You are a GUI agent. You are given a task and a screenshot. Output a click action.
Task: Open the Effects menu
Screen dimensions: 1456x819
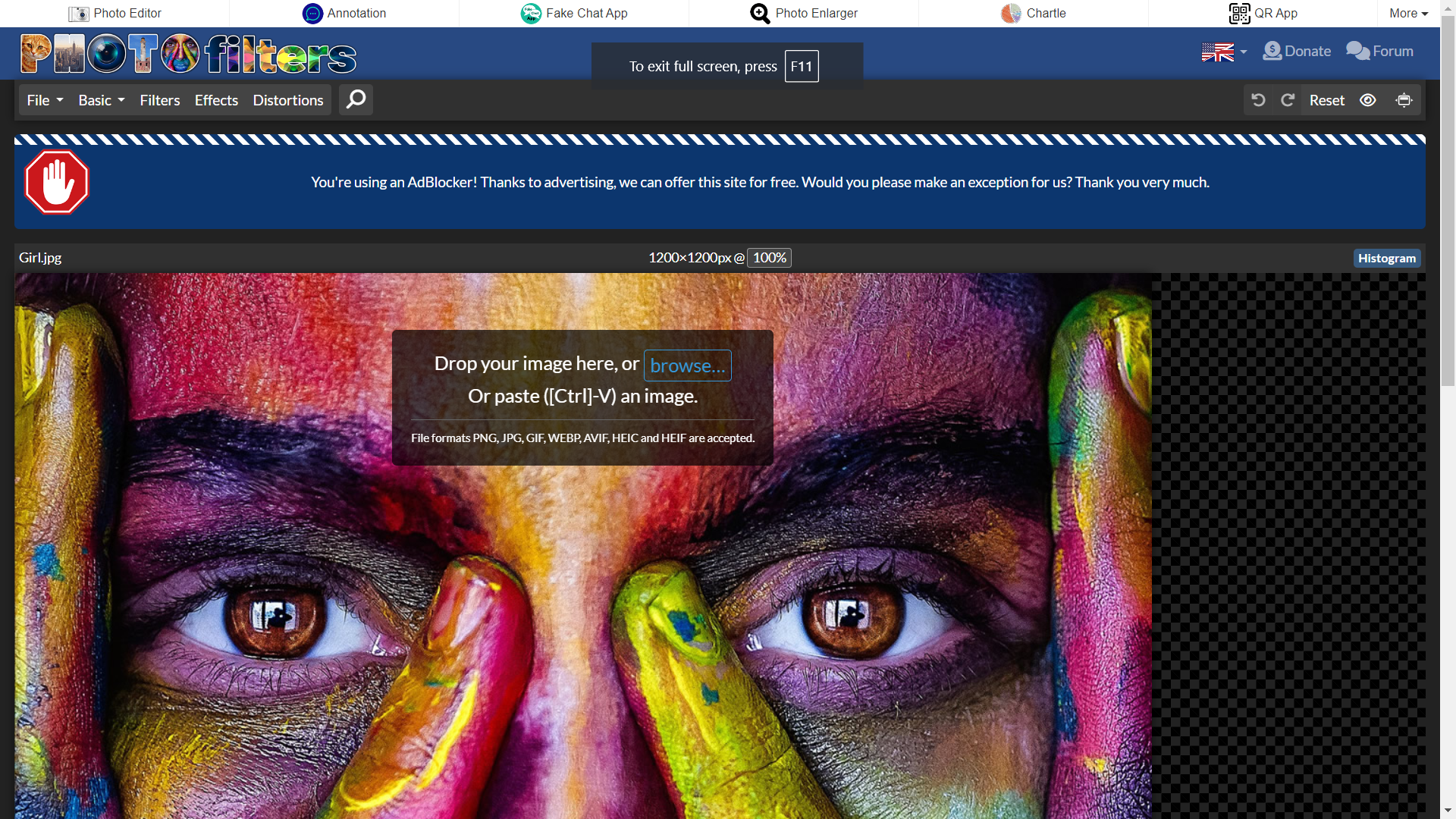(216, 100)
